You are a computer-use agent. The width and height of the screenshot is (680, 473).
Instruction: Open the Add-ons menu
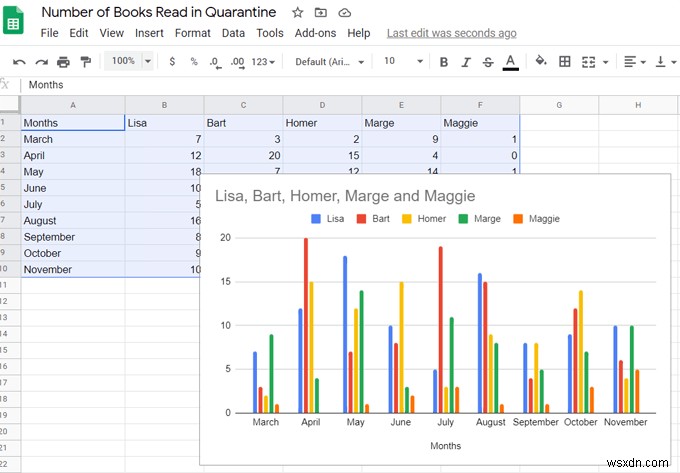pos(315,33)
